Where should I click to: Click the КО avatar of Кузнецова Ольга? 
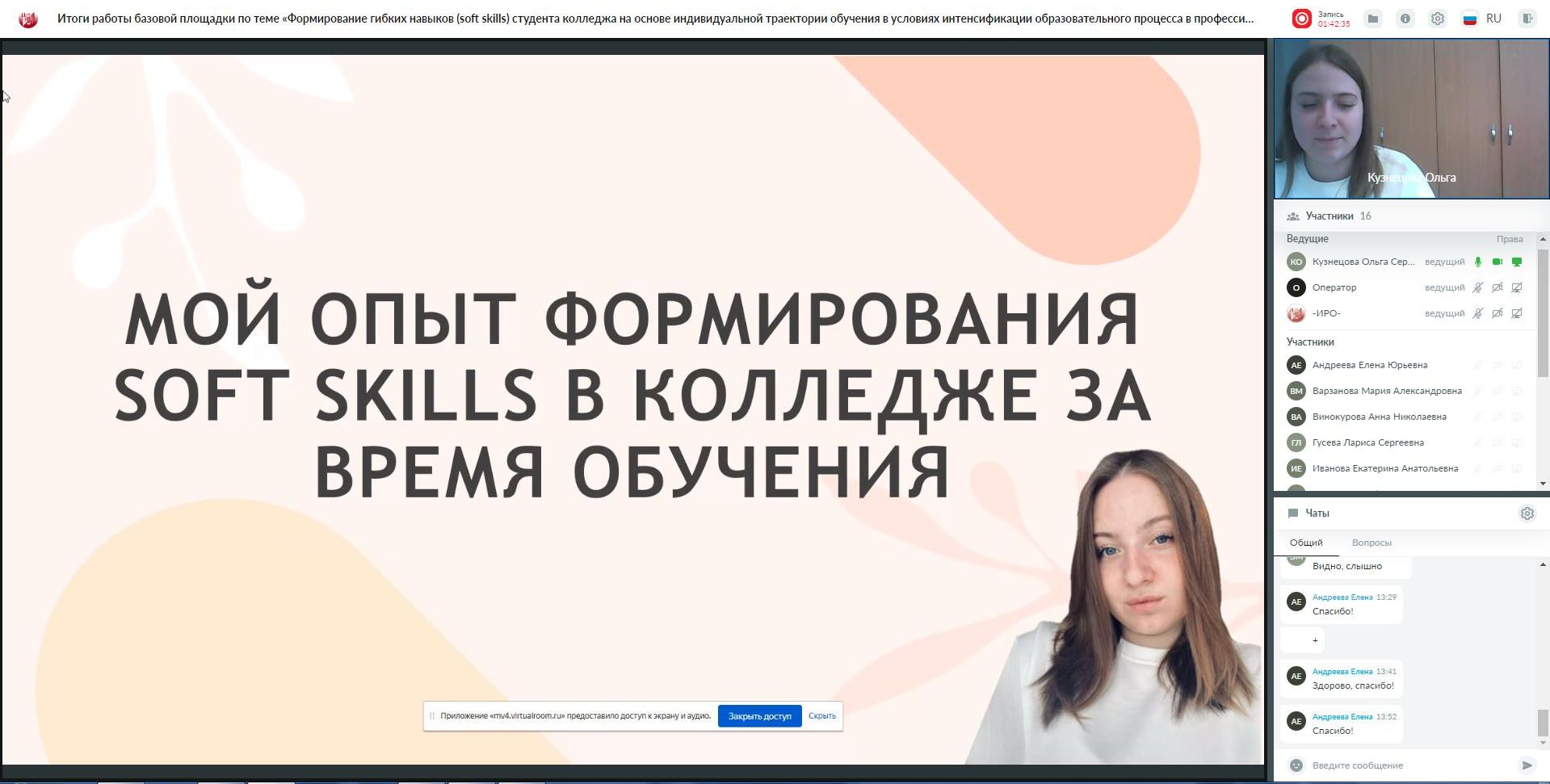pyautogui.click(x=1296, y=262)
